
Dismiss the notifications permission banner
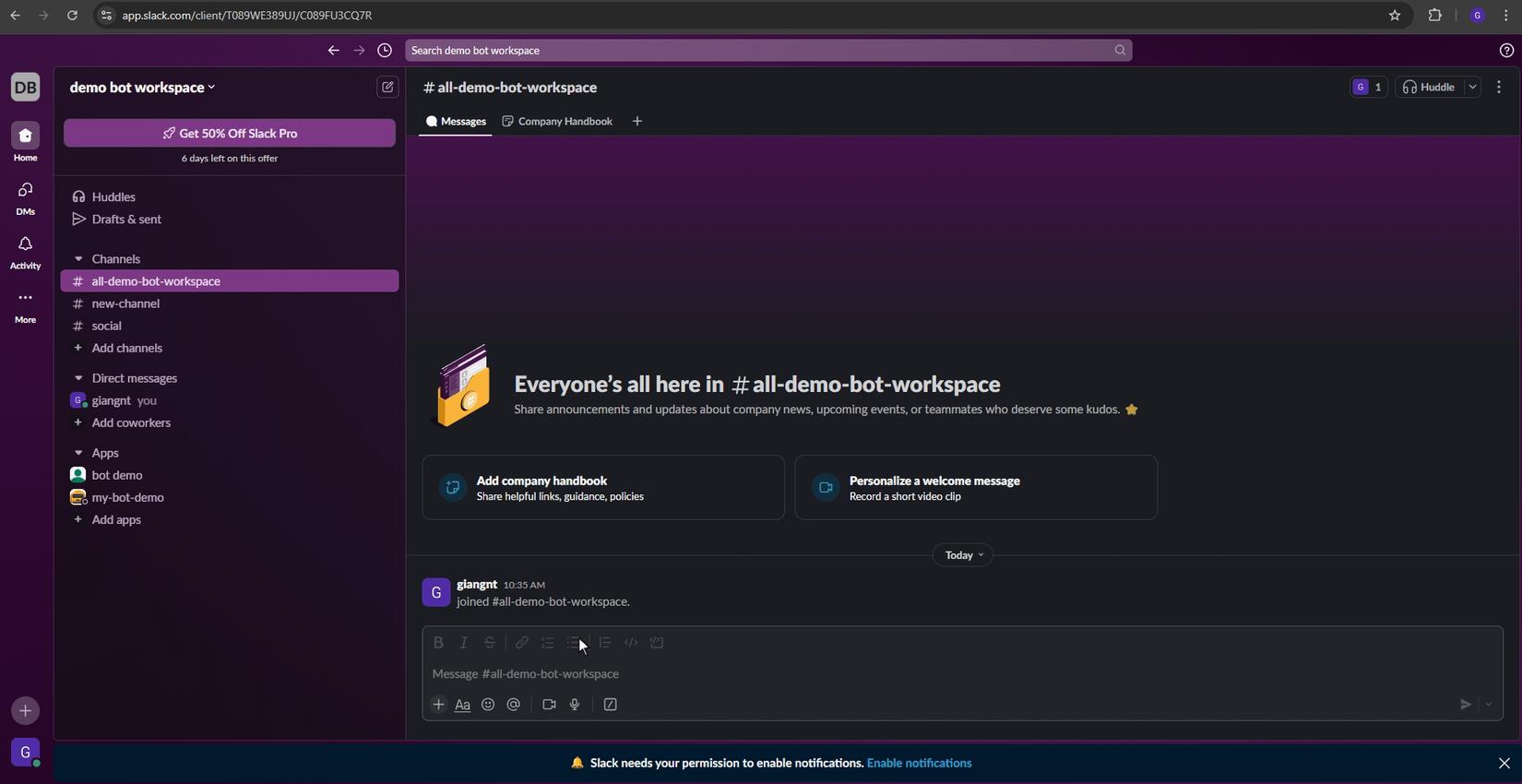click(1504, 764)
